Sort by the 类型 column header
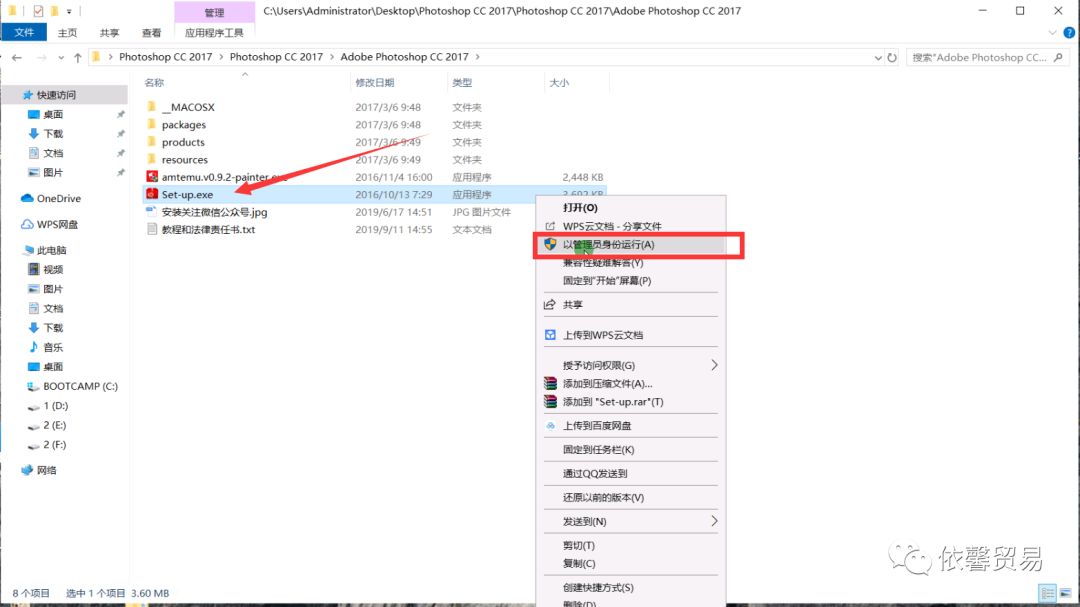This screenshot has width=1080, height=607. [461, 83]
